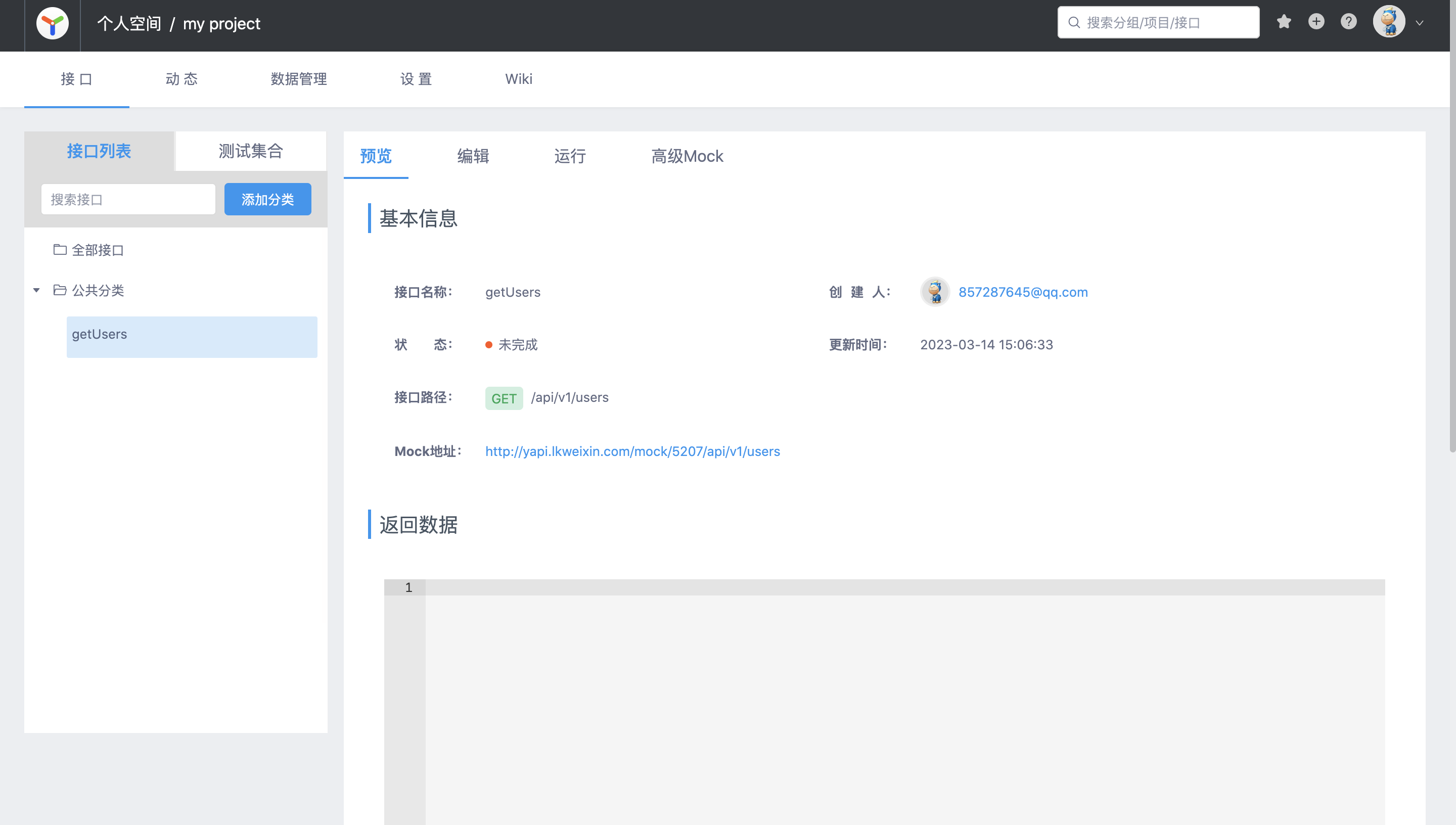Open the help question mark icon
This screenshot has width=1456, height=825.
[1349, 21]
